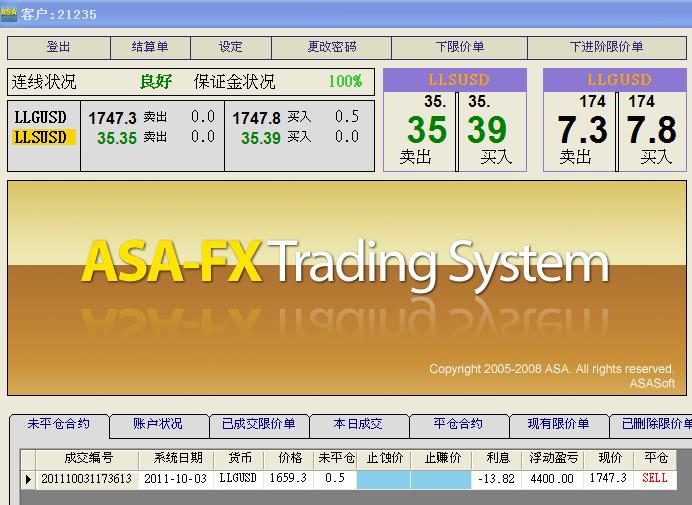The width and height of the screenshot is (692, 505).
Task: Click the current price cell 1747.3 in order row
Action: pyautogui.click(x=609, y=479)
